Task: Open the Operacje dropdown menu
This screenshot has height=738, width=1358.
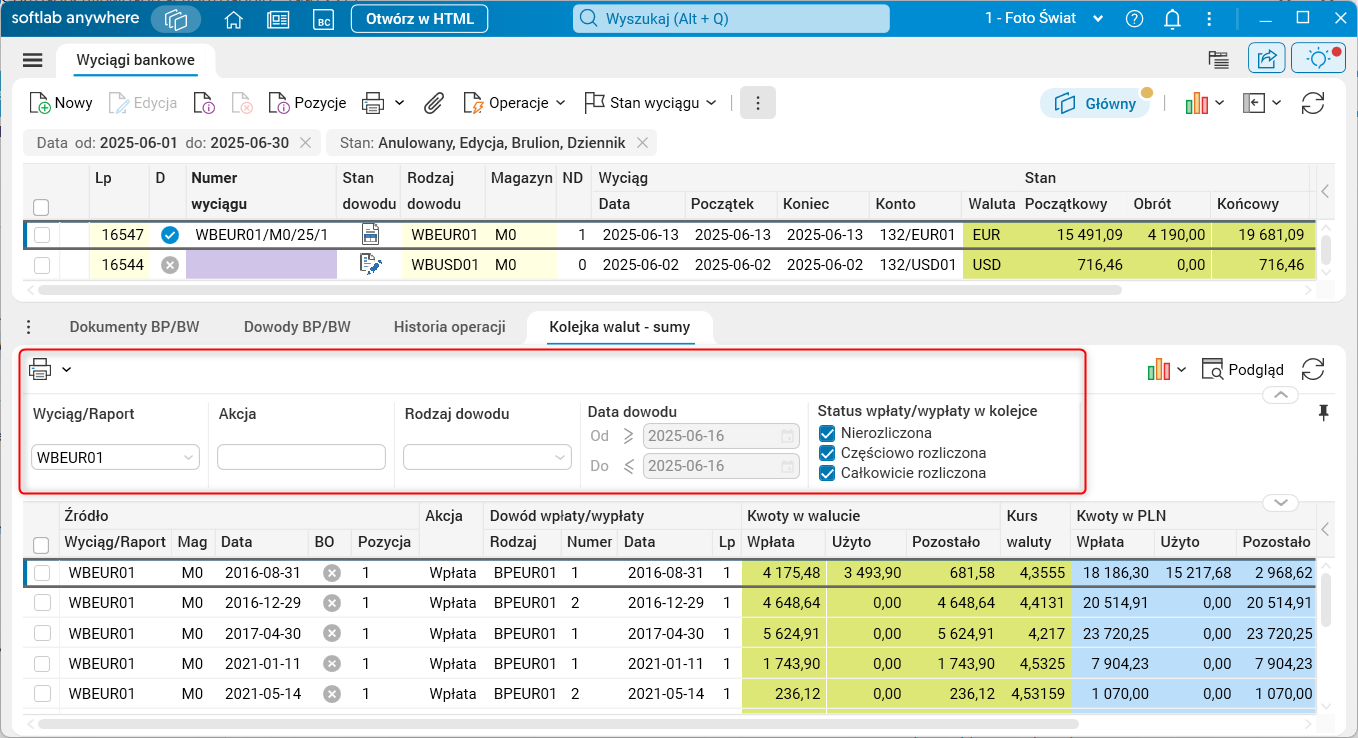Action: (x=515, y=103)
